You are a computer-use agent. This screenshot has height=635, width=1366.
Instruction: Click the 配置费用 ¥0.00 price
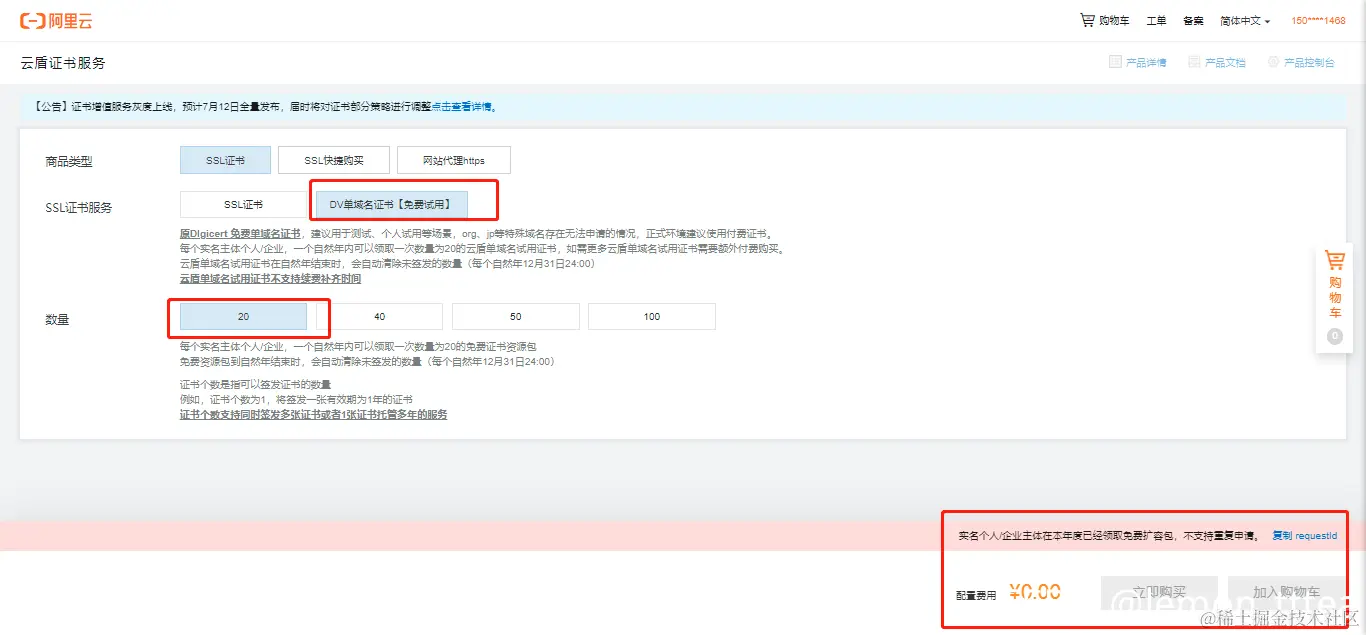[1035, 592]
